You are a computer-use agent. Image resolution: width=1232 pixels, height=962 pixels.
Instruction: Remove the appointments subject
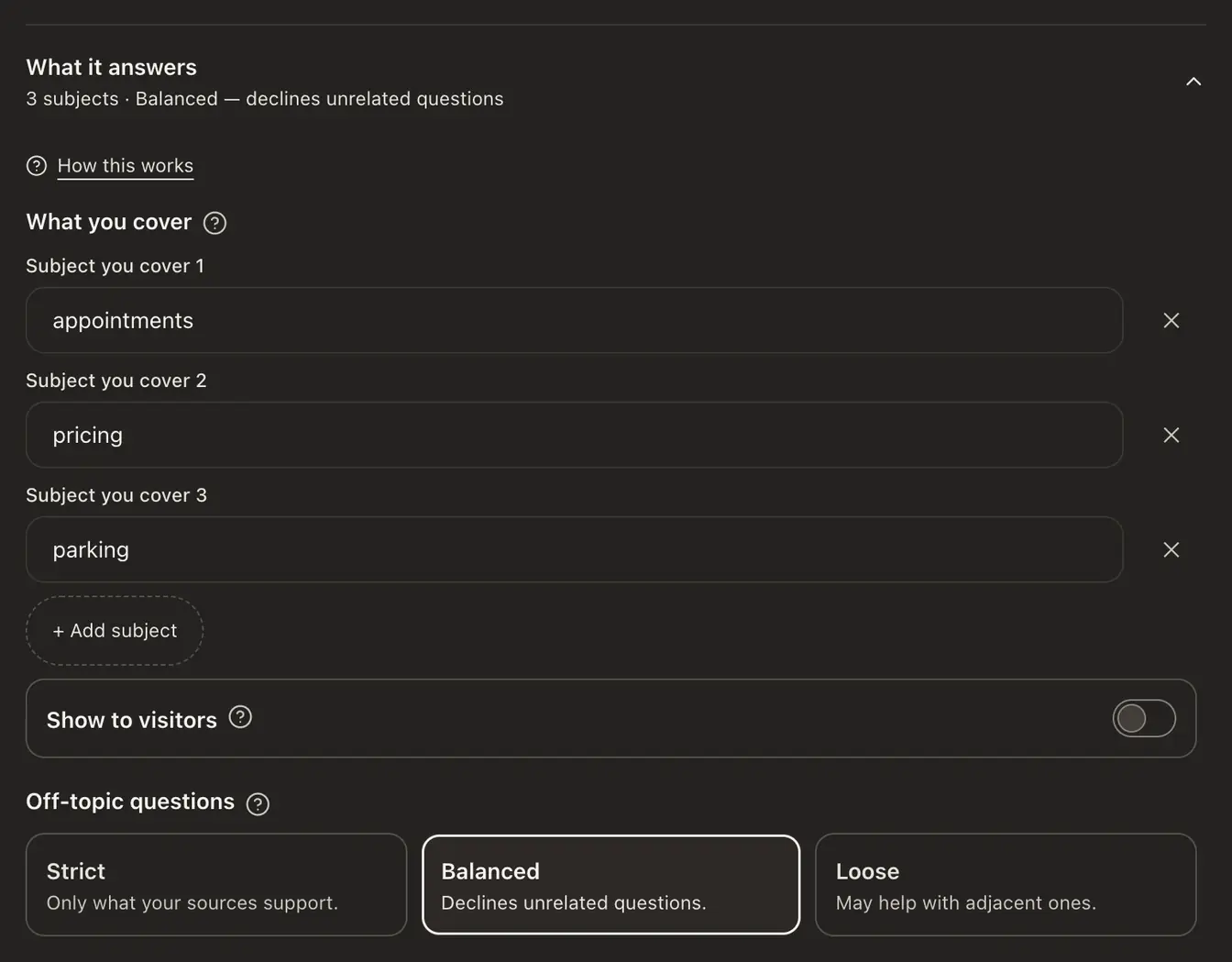(1171, 320)
